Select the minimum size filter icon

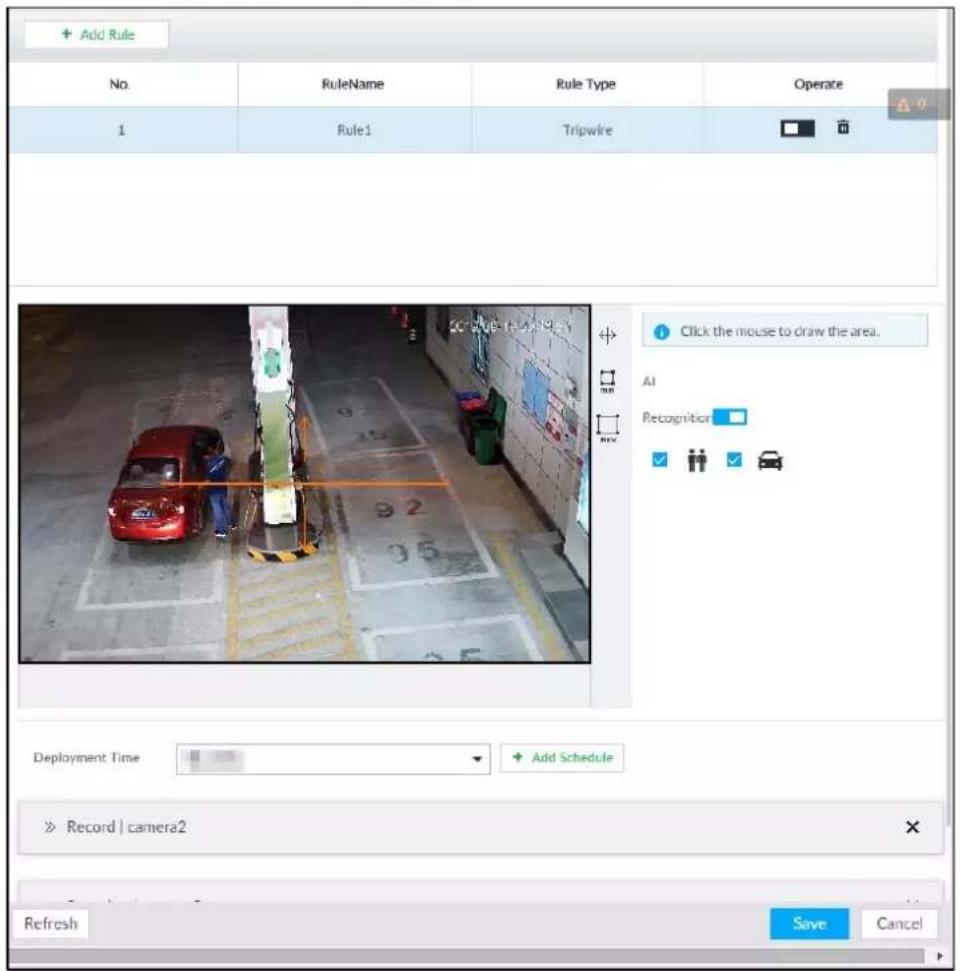(608, 381)
